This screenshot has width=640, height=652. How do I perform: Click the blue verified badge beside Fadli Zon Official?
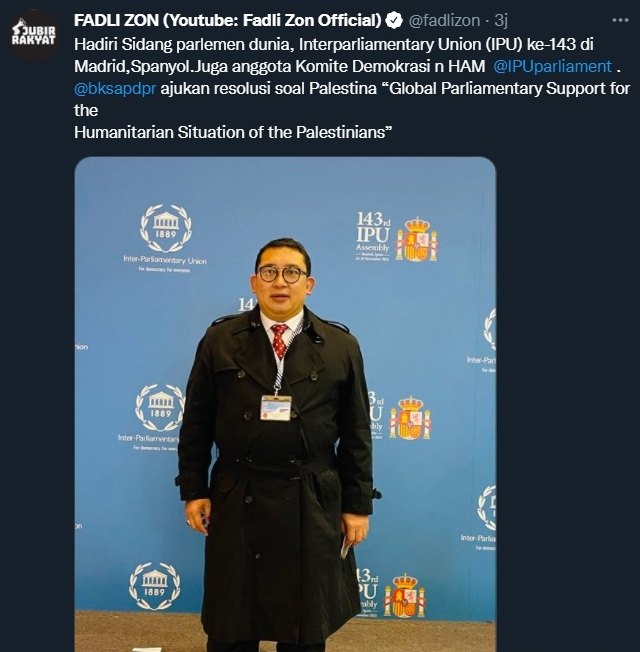click(394, 20)
